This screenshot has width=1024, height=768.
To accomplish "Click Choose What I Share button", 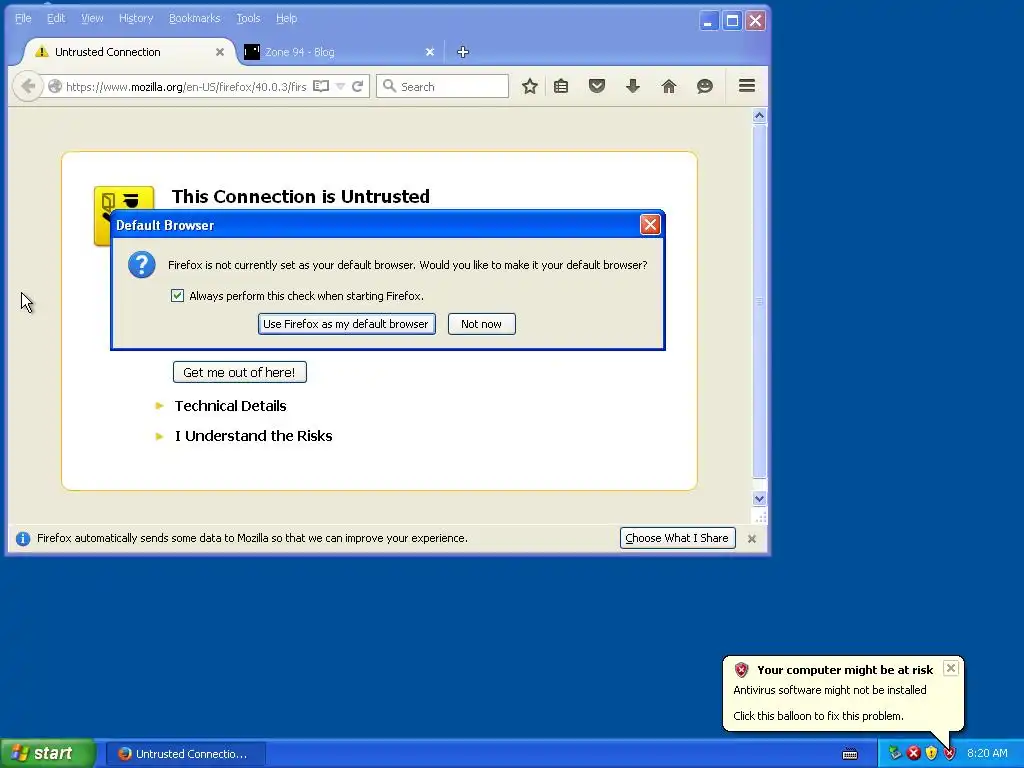I will click(x=677, y=538).
